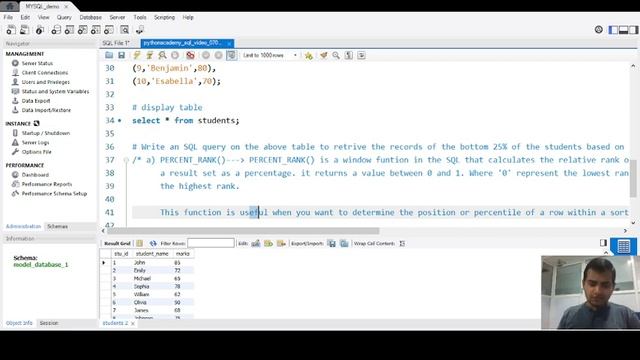
Task: Create a new function icon
Action: pos(109,30)
